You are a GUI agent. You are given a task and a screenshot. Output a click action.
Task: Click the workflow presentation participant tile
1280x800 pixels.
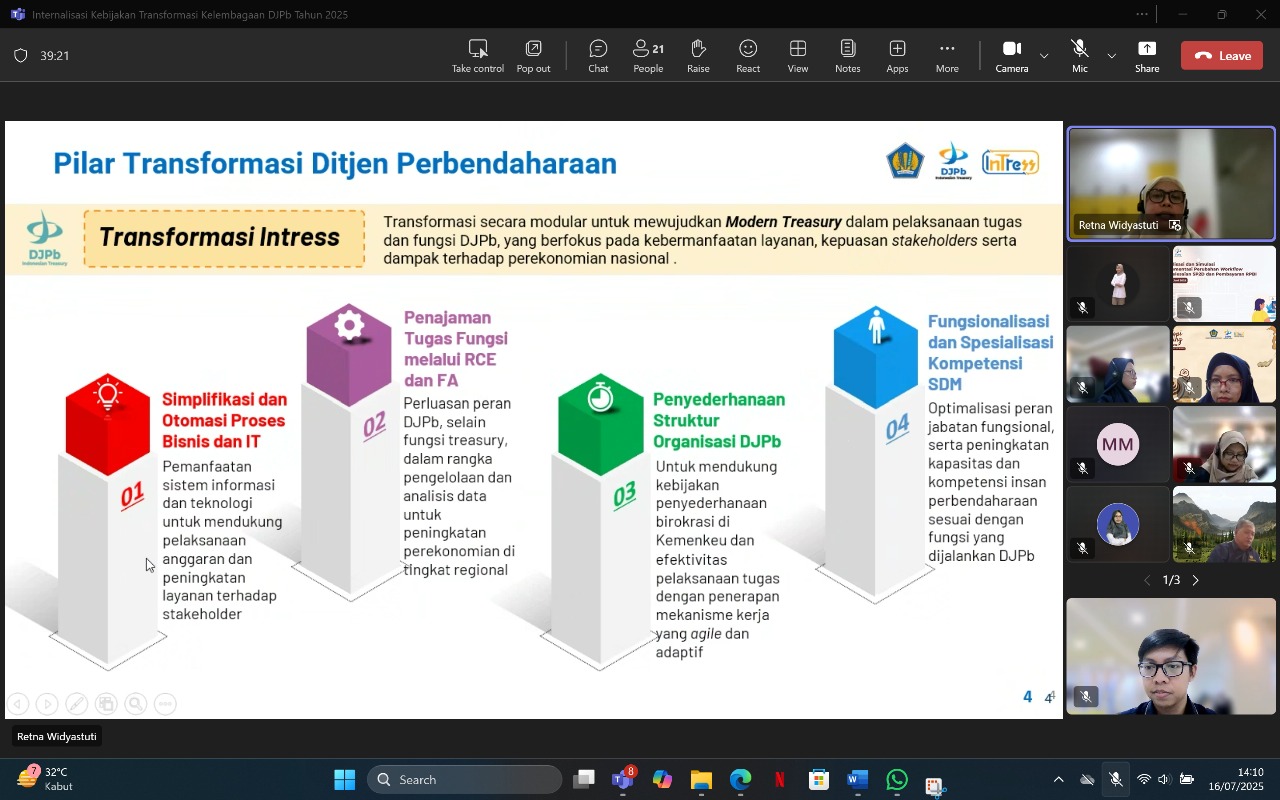tap(1224, 284)
